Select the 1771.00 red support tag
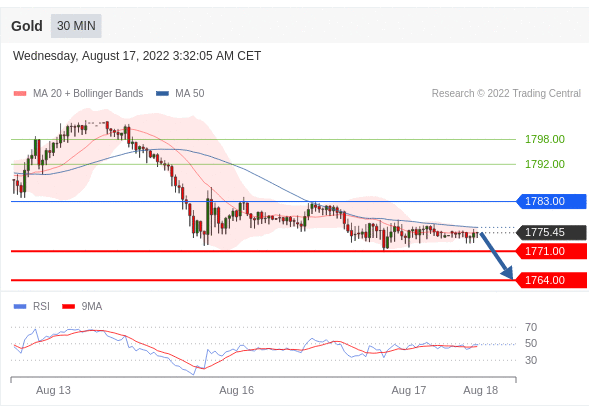This screenshot has height=409, width=589. (551, 251)
